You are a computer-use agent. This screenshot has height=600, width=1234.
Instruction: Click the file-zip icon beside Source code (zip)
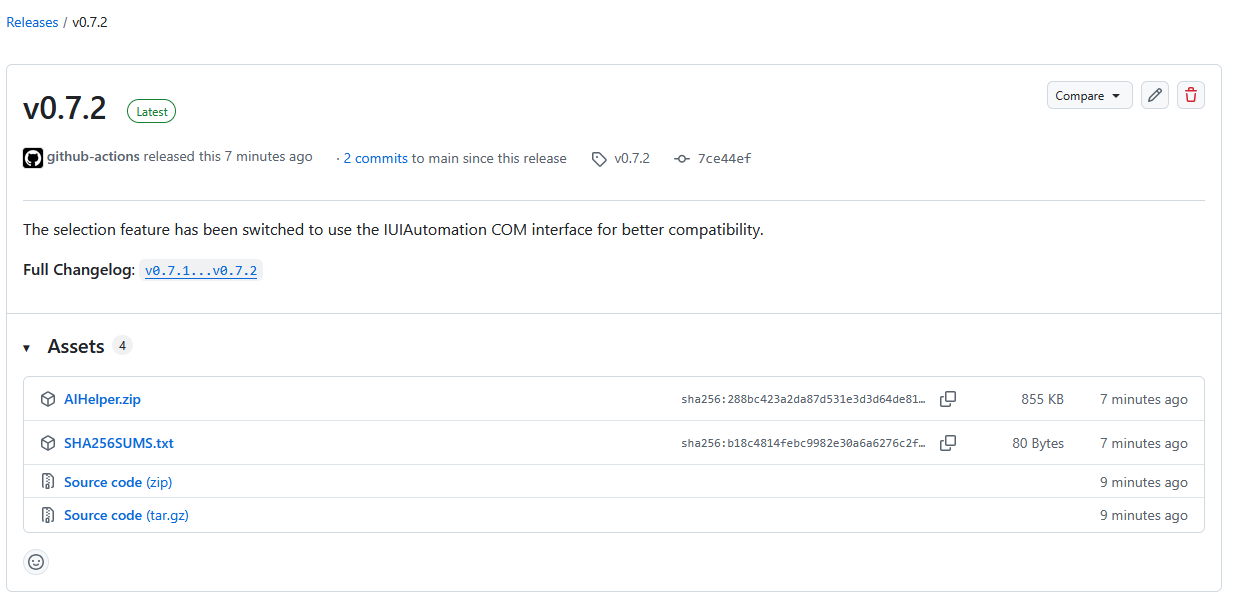click(x=48, y=482)
